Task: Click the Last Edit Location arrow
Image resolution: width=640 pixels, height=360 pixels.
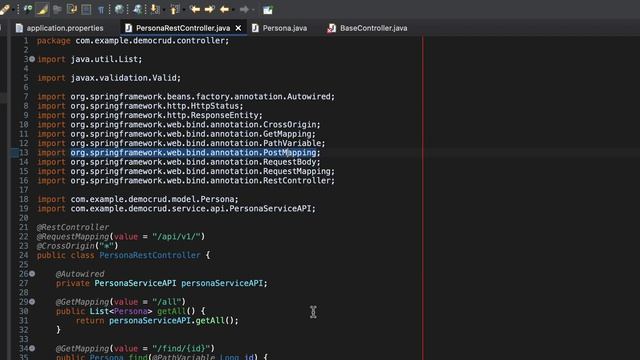Action: click(x=195, y=9)
